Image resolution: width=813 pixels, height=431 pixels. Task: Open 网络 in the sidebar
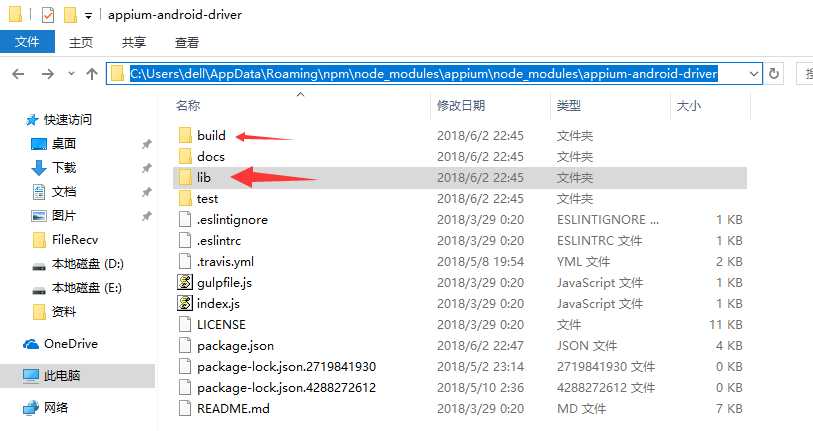[56, 408]
